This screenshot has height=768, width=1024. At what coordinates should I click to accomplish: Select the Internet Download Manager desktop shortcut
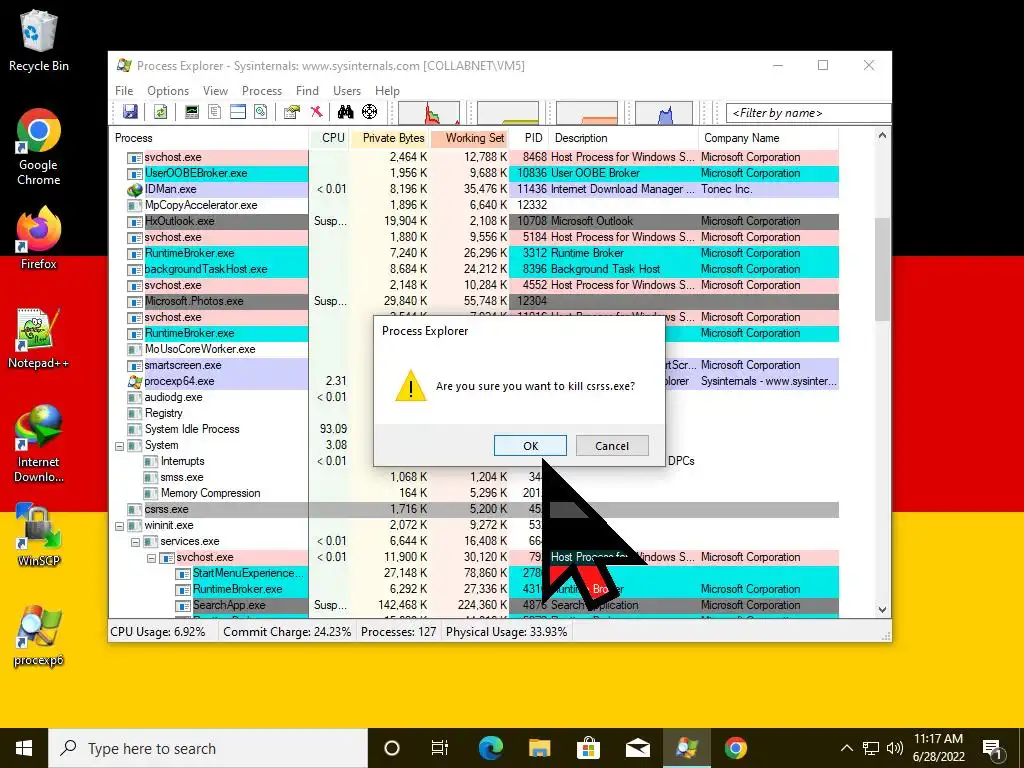(39, 444)
